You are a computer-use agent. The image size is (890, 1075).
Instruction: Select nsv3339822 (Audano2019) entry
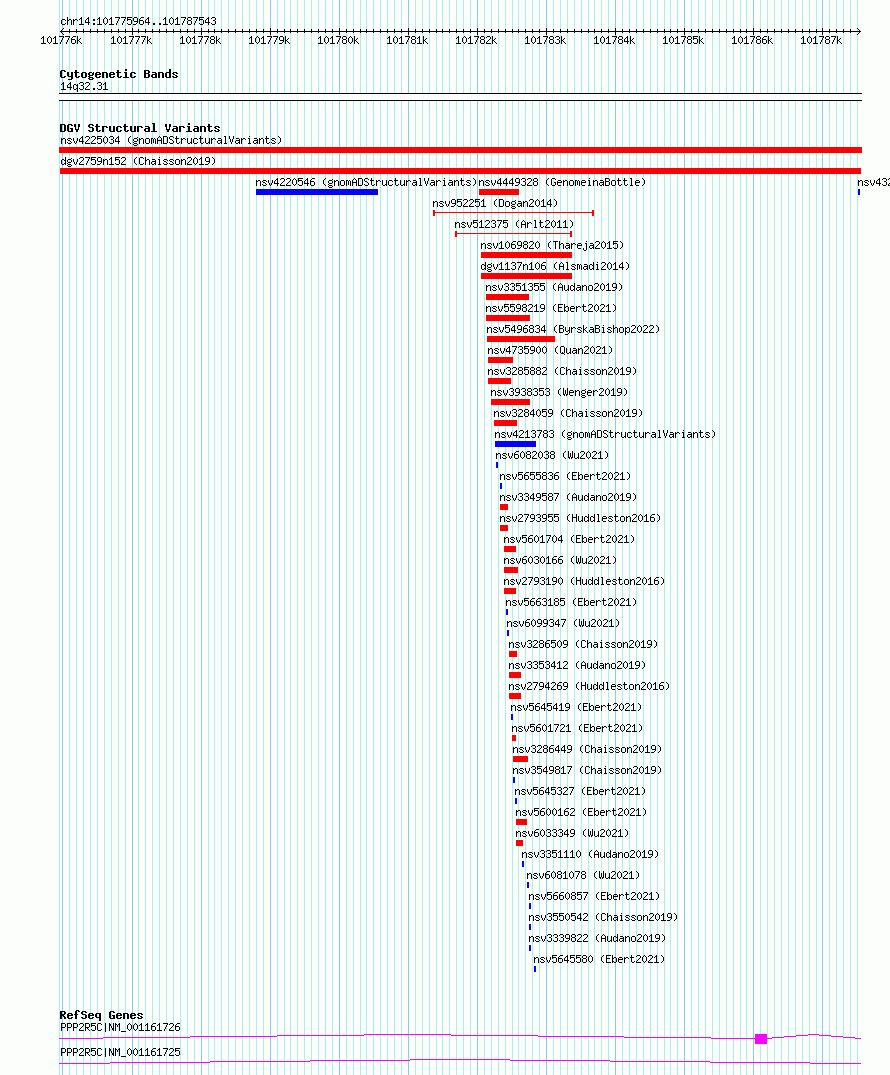click(x=597, y=939)
